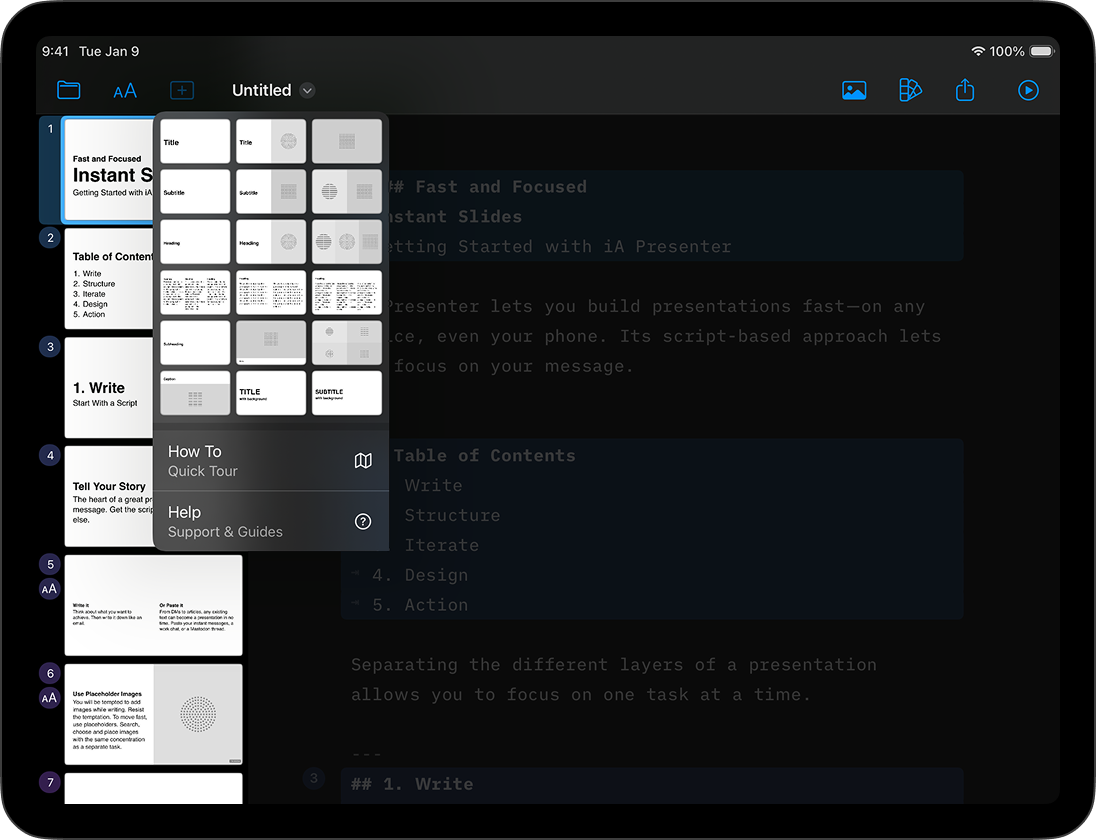The height and width of the screenshot is (840, 1096).
Task: Open the file browser folder icon
Action: coord(68,90)
